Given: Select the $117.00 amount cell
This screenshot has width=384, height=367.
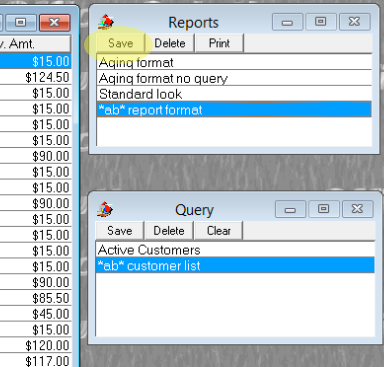Looking at the screenshot, I should coord(35,361).
